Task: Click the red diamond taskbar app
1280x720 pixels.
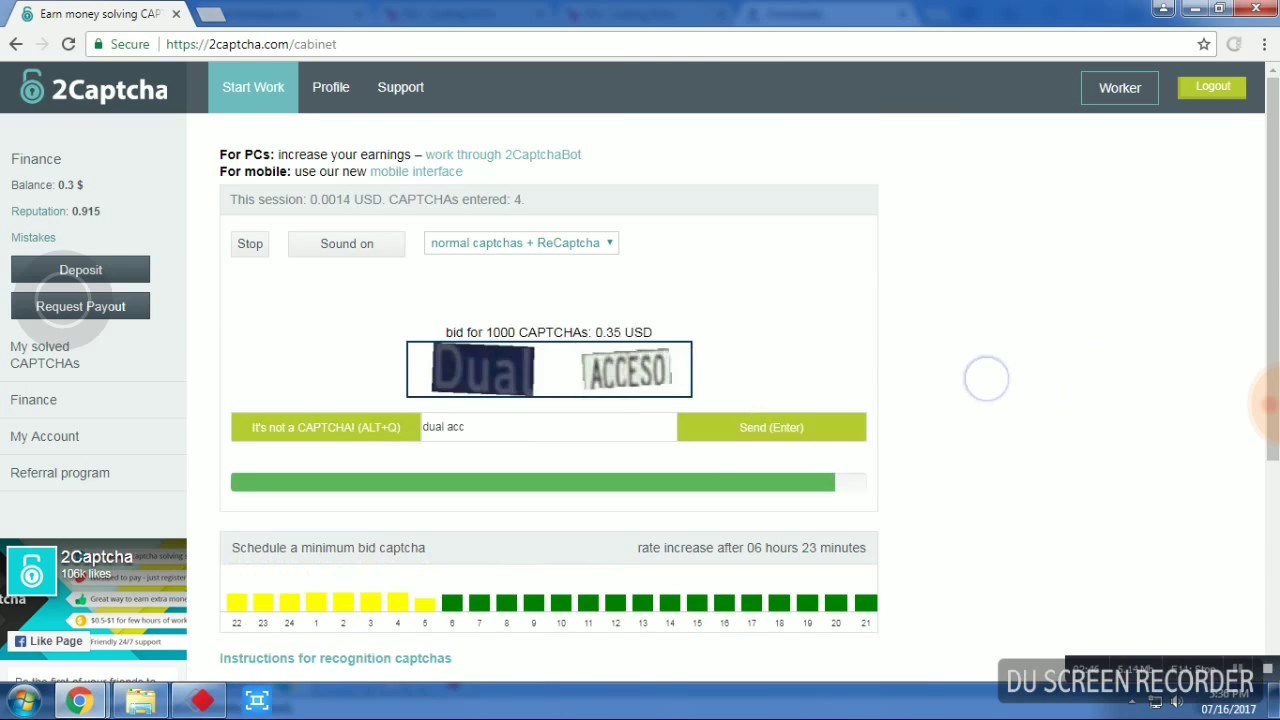Action: [x=202, y=701]
